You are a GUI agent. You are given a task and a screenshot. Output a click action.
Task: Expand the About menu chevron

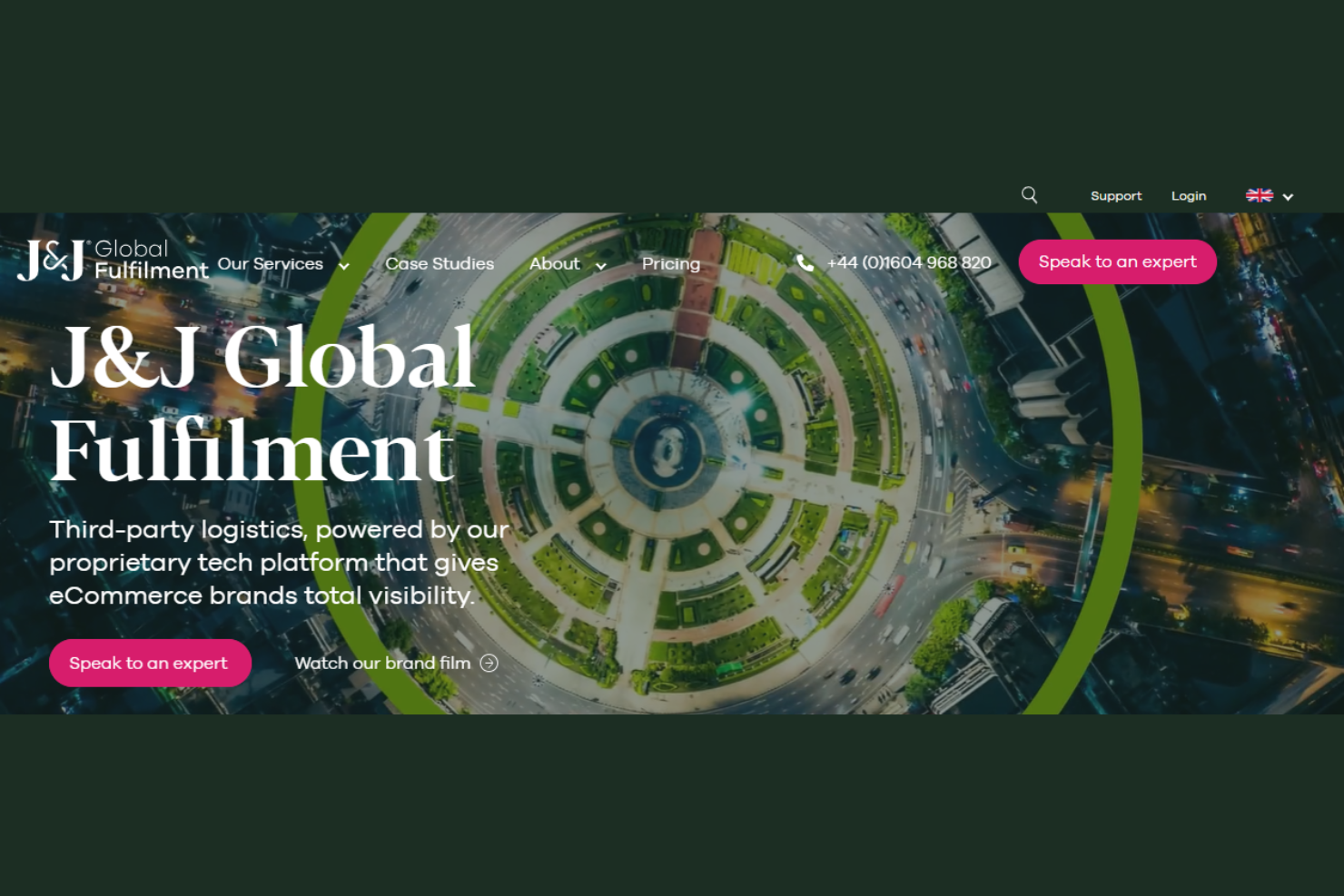click(x=600, y=266)
